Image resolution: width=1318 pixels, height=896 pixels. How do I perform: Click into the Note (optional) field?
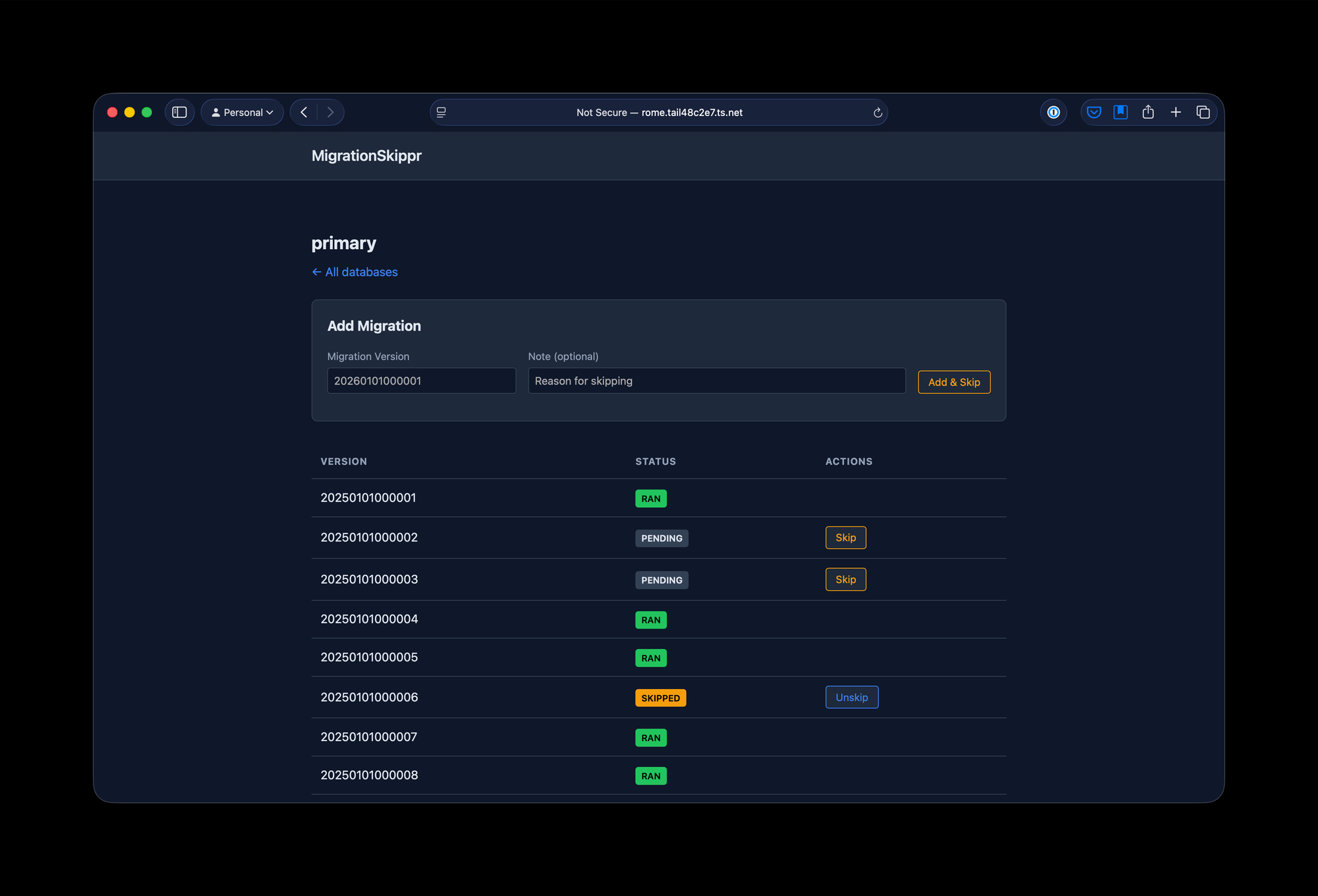tap(716, 381)
